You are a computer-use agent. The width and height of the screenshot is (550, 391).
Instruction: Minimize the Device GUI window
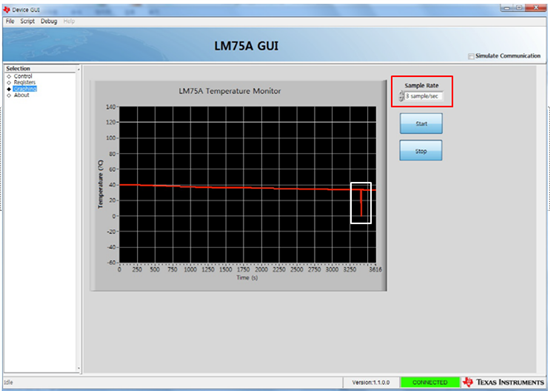pos(506,8)
